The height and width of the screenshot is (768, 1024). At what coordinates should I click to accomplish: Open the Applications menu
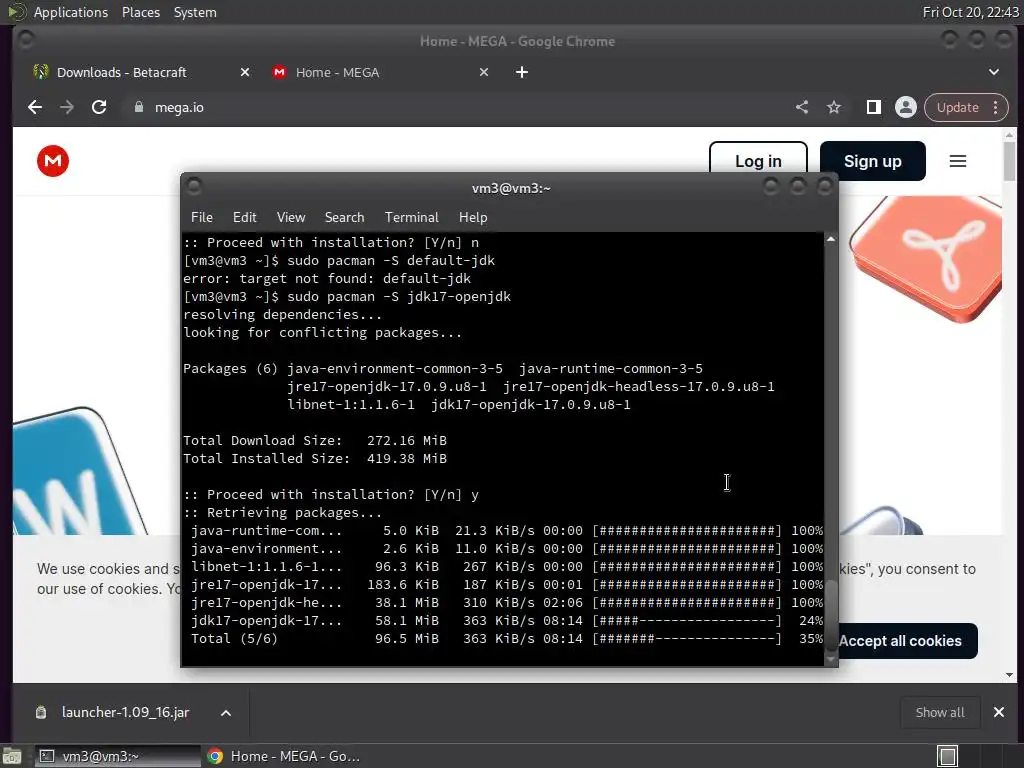[x=71, y=12]
